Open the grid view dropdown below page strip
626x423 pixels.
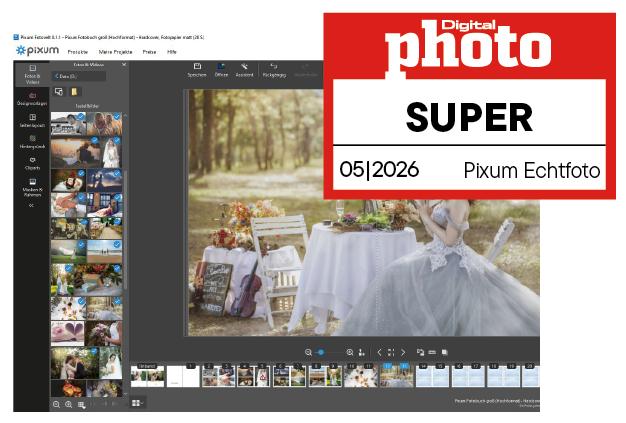pos(137,403)
